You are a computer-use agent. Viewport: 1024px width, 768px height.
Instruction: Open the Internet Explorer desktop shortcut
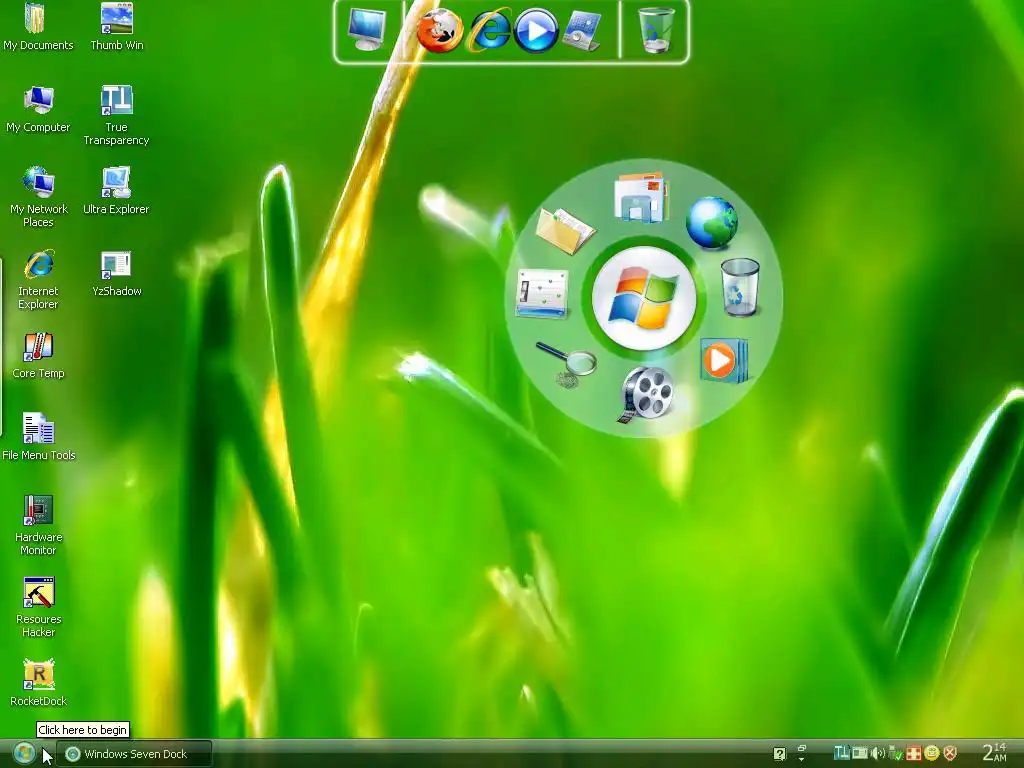(39, 280)
